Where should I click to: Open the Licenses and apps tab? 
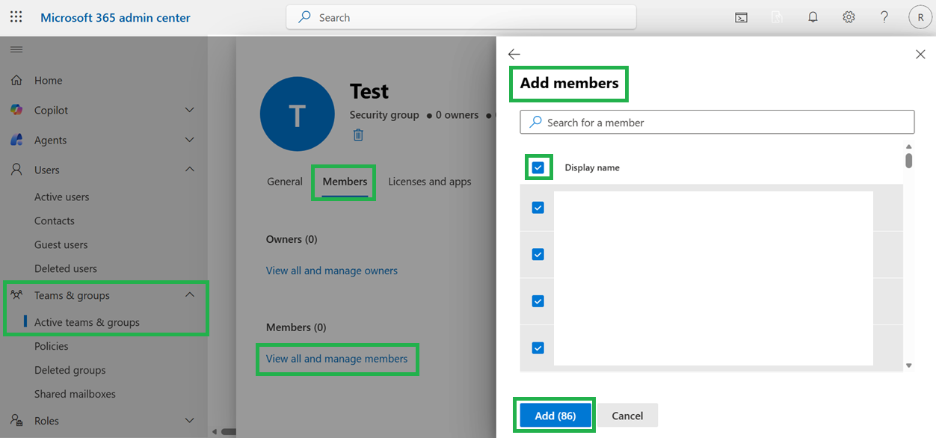430,181
